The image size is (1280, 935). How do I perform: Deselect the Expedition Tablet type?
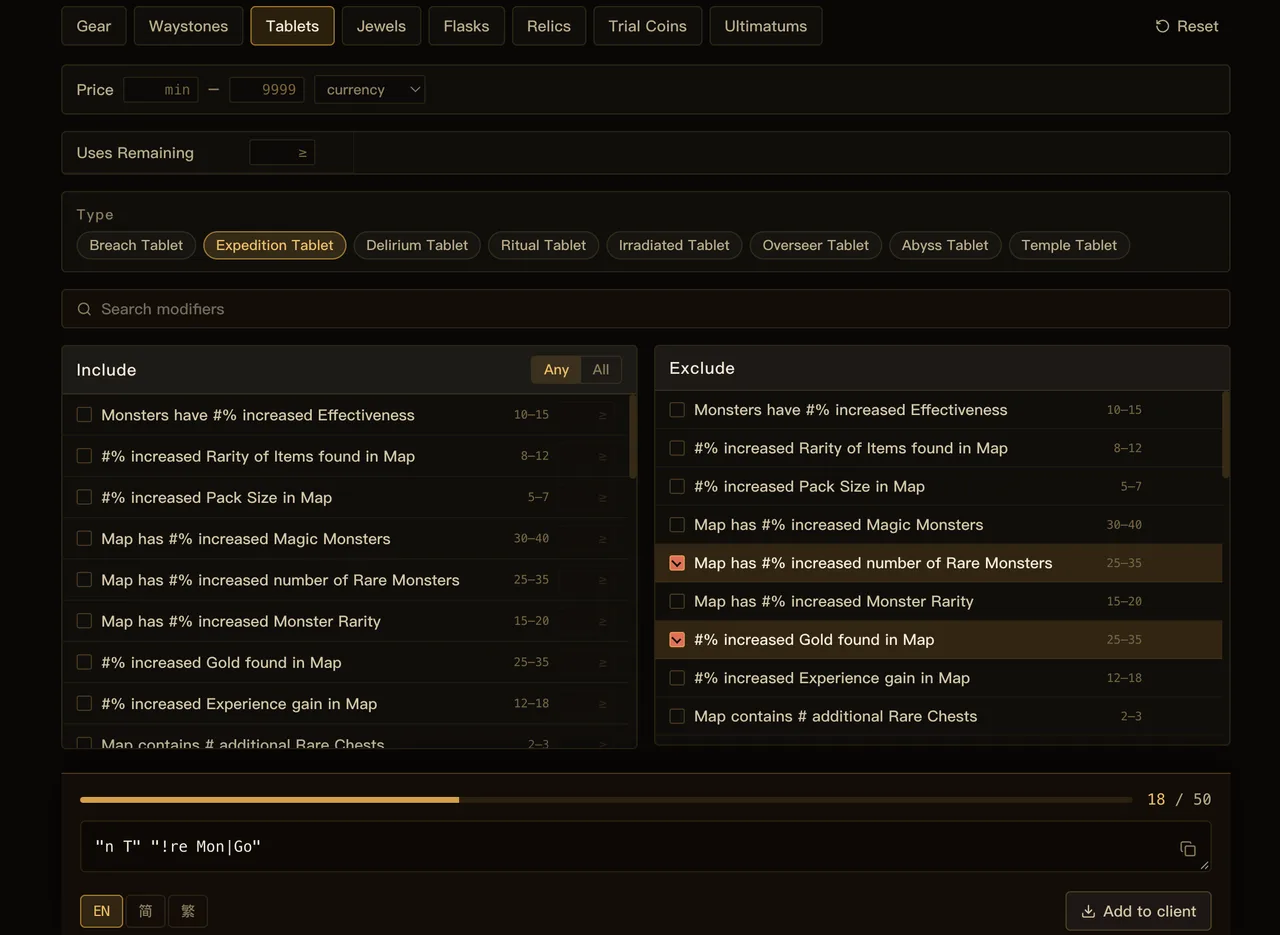click(275, 245)
